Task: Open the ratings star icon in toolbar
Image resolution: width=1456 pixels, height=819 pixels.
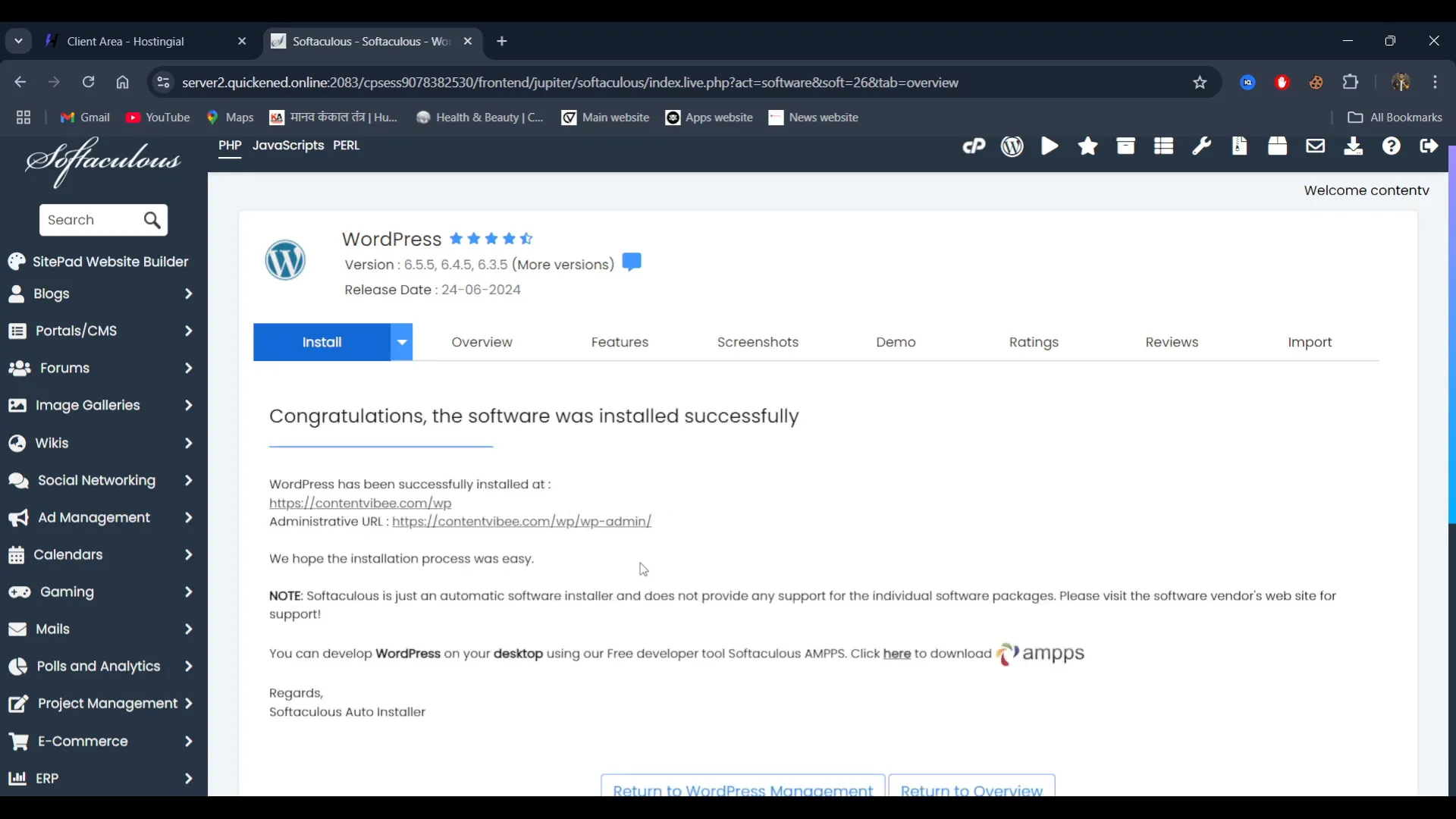Action: [1087, 146]
